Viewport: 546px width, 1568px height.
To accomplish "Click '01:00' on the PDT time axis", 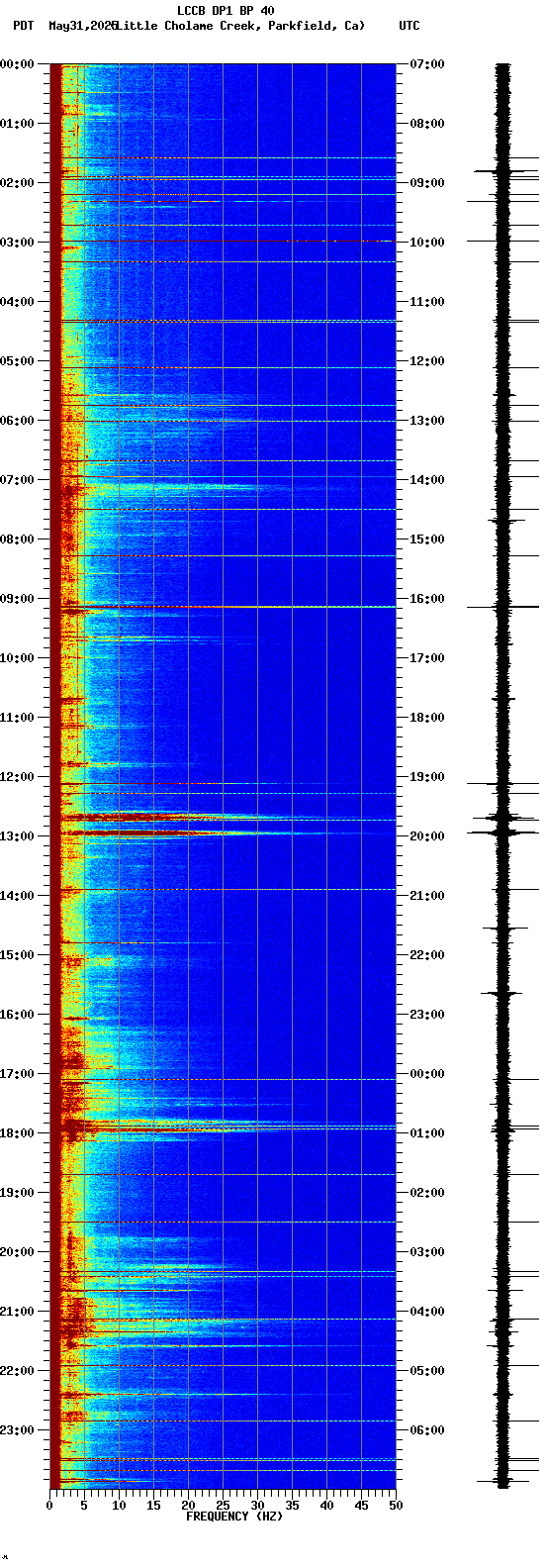I will 17,124.
